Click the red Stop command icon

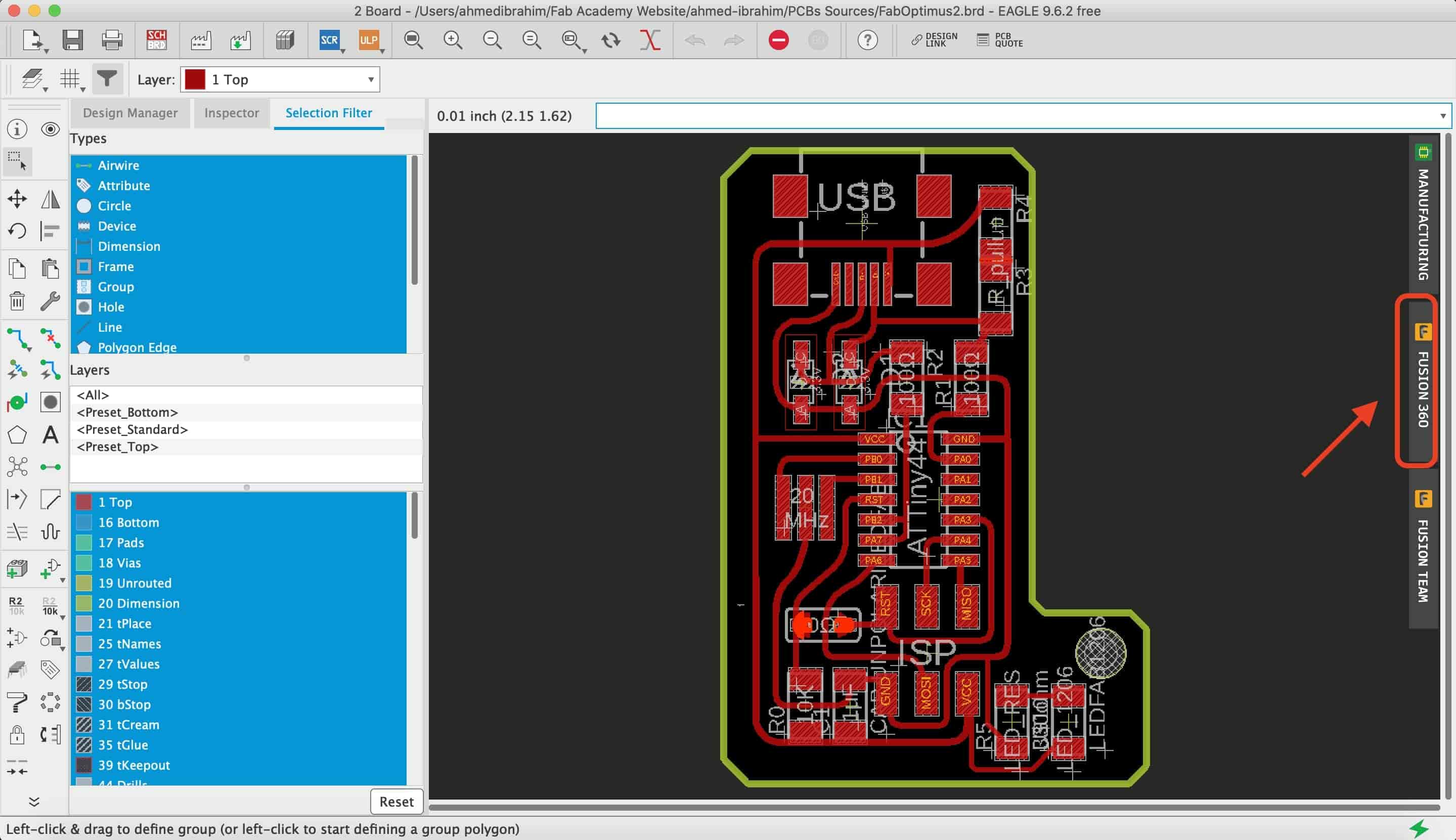[778, 40]
